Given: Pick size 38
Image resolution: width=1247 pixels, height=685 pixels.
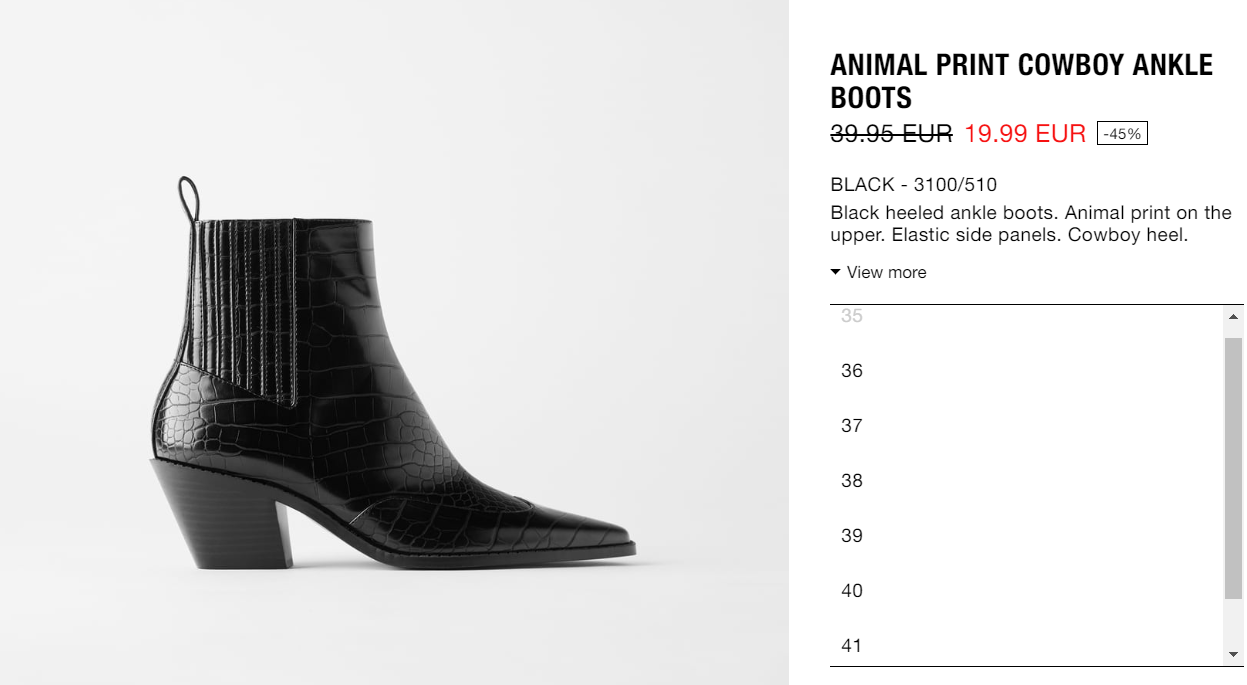Looking at the screenshot, I should [1026, 480].
